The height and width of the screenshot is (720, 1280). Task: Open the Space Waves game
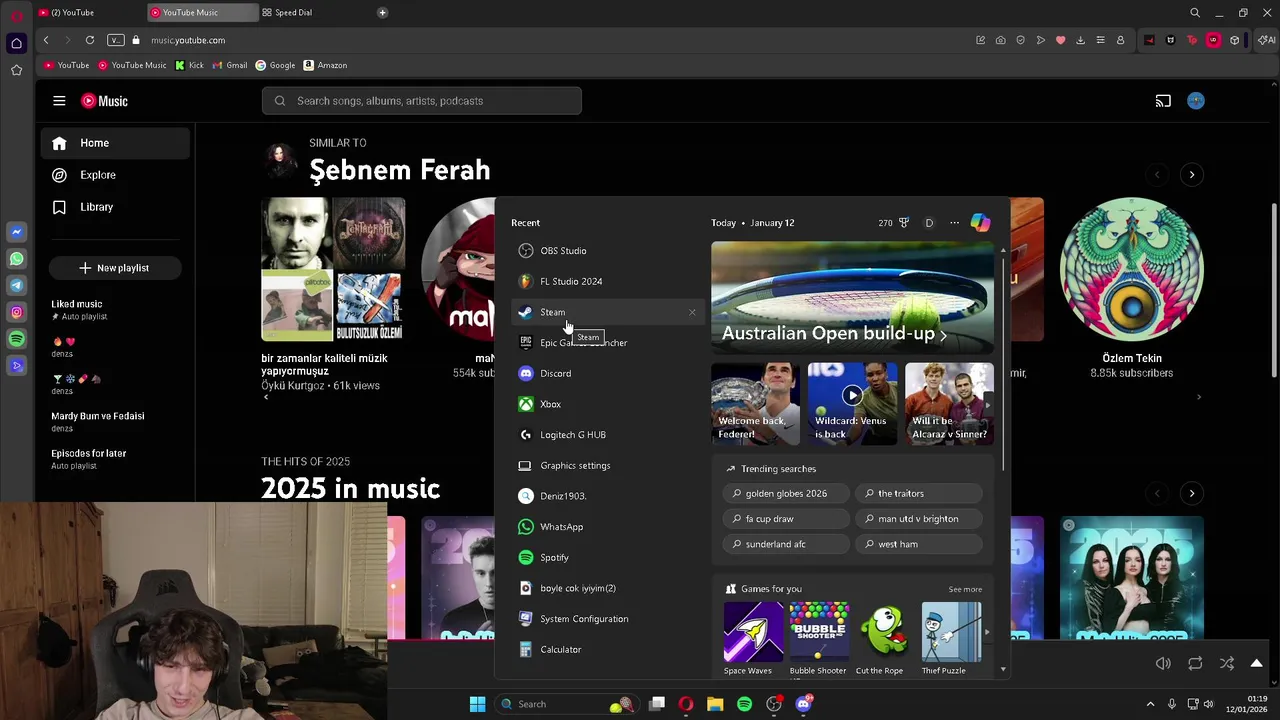(753, 639)
